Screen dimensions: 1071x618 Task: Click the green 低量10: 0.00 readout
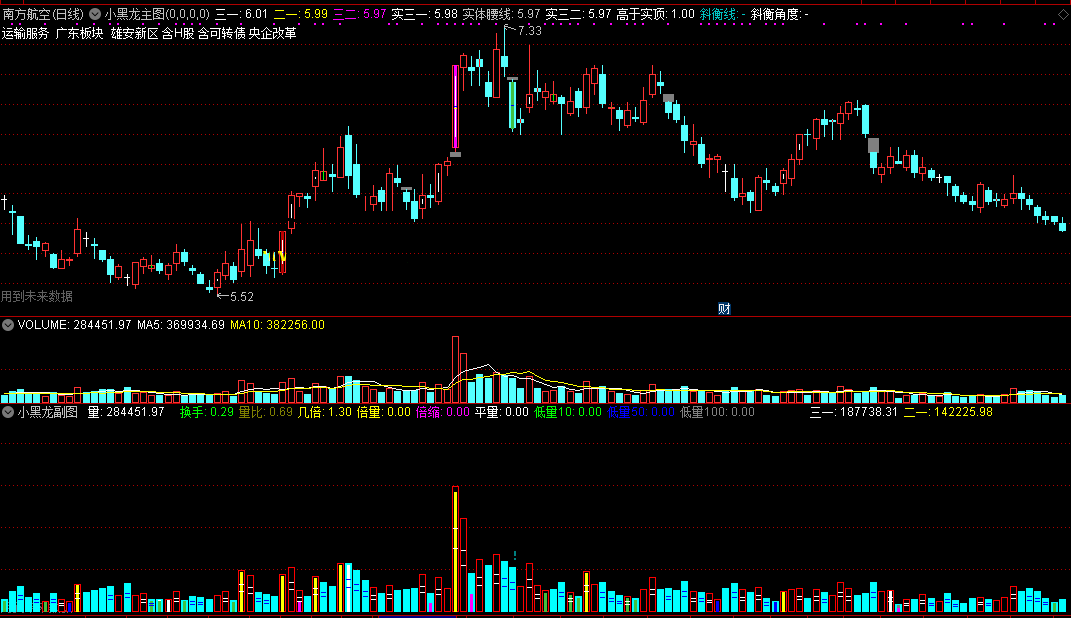[568, 412]
